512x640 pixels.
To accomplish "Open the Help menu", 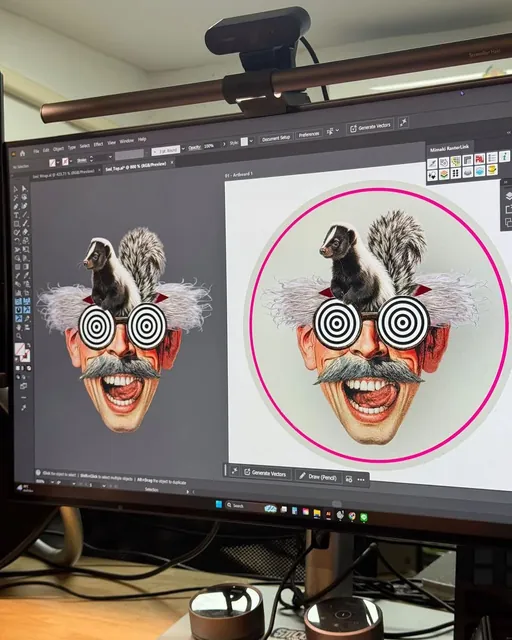I will 141,140.
